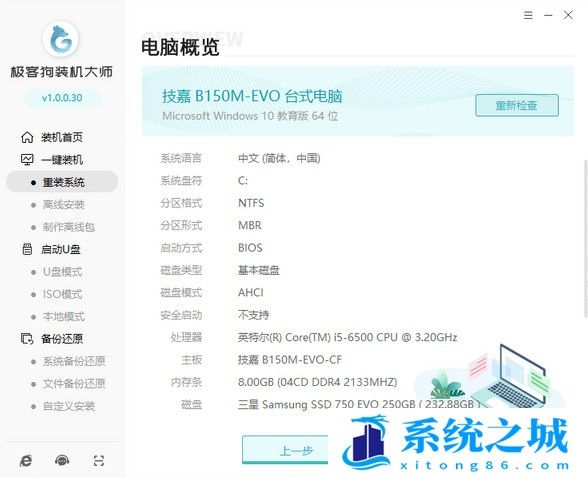Click version label v1.0.0.30
The image size is (588, 478).
(62, 98)
